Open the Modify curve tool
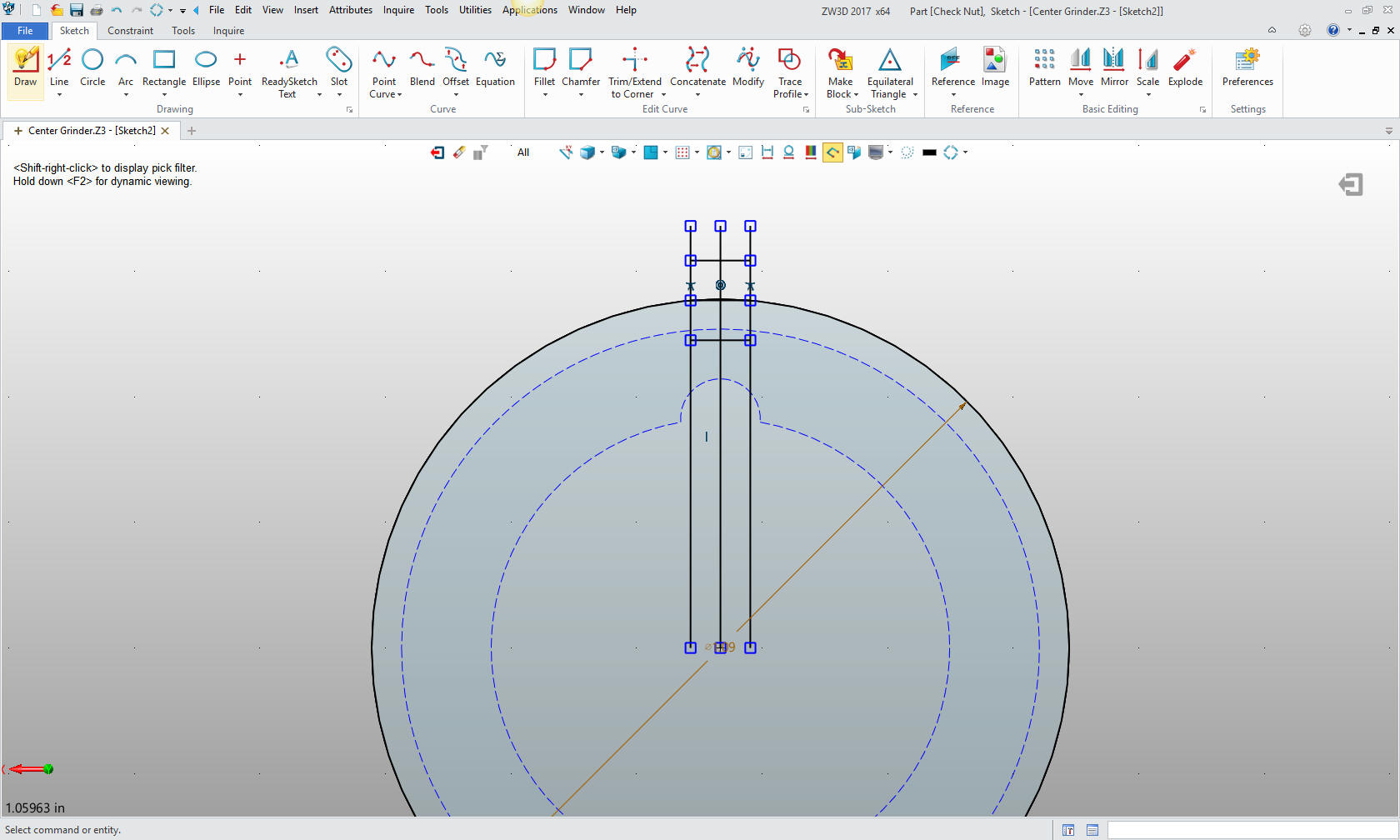Viewport: 1400px width, 840px height. (x=748, y=67)
